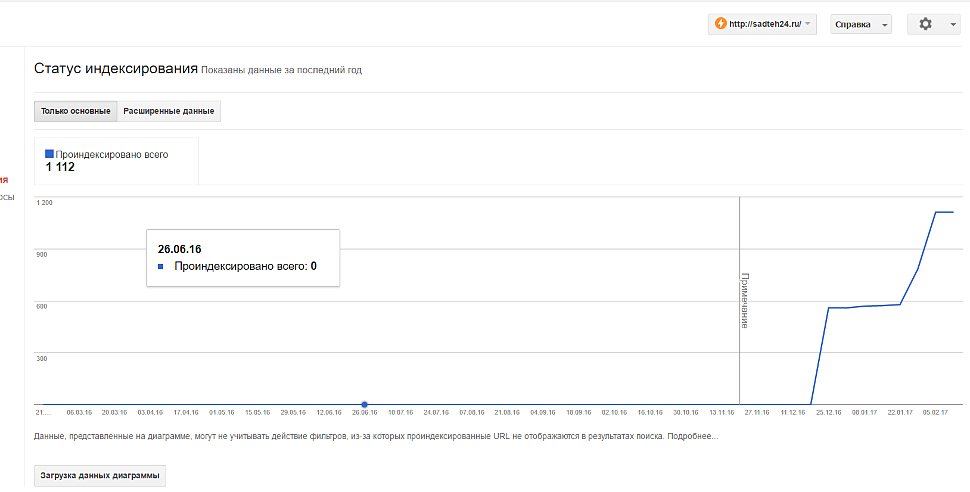The height and width of the screenshot is (492, 970).
Task: Click the 13.11.16 date label
Action: click(720, 412)
